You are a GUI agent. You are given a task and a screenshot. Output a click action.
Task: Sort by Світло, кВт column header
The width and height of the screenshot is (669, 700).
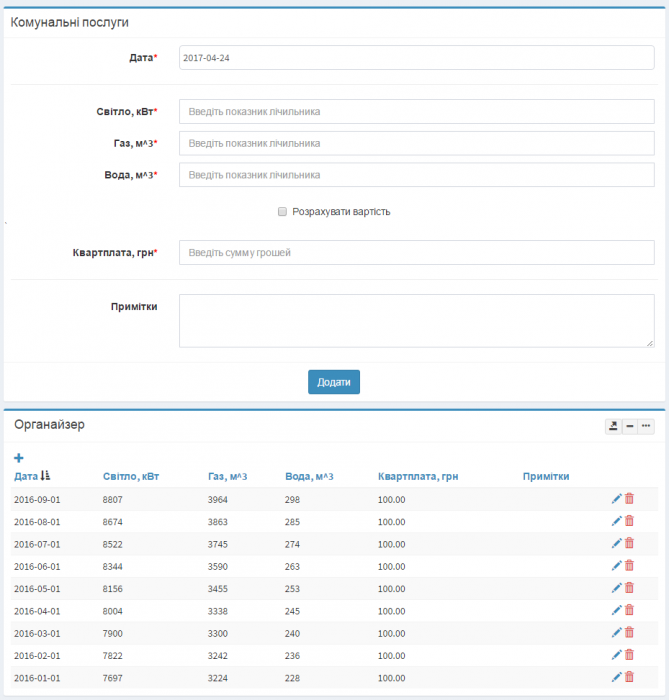click(x=130, y=476)
